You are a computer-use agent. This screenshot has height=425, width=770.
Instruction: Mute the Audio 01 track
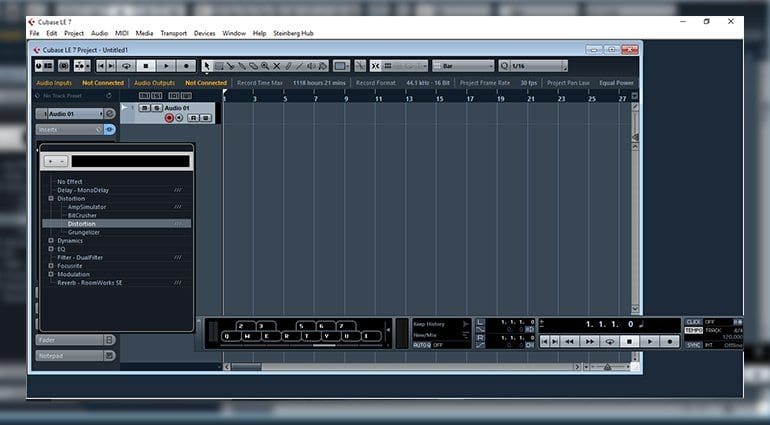144,108
